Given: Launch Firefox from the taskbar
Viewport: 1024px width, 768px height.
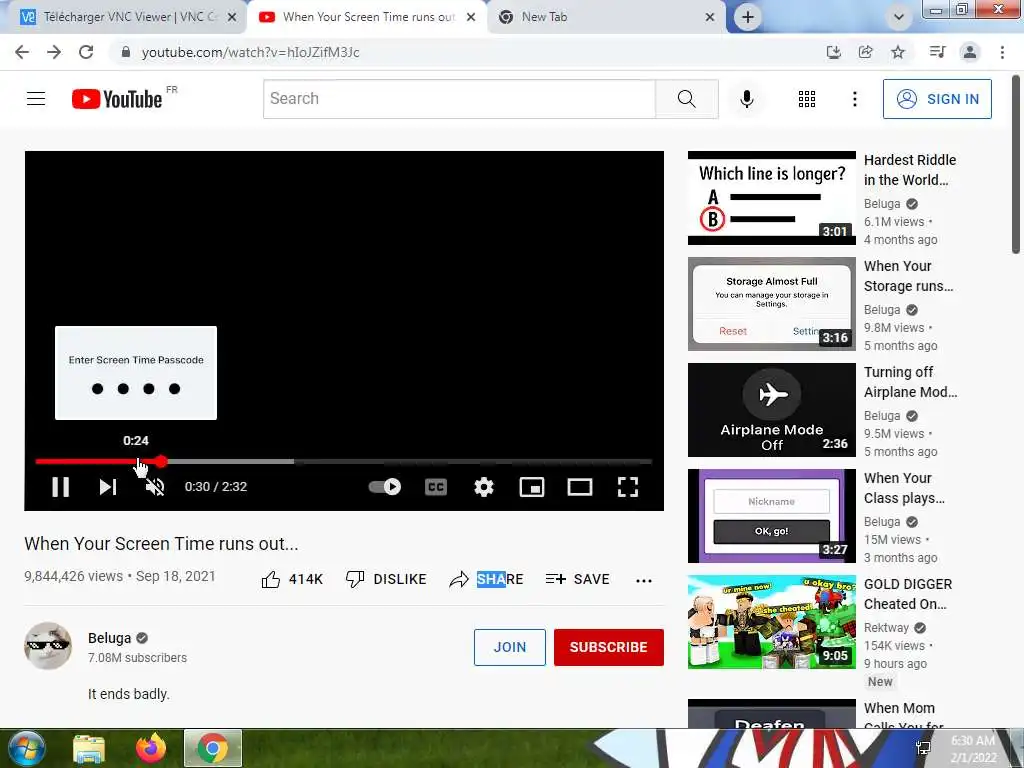Looking at the screenshot, I should click(x=151, y=748).
